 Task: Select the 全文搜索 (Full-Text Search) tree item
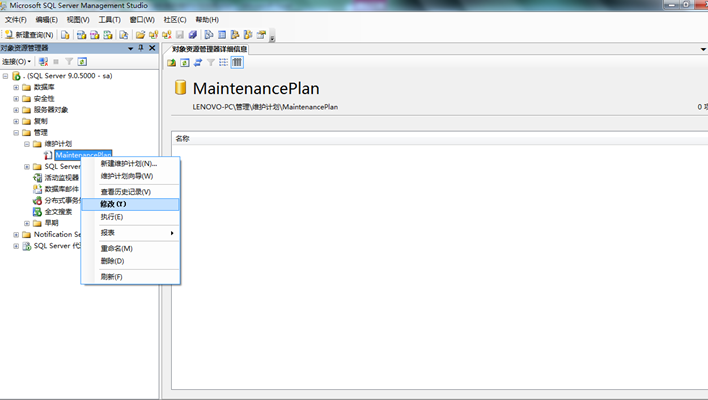pyautogui.click(x=58, y=211)
